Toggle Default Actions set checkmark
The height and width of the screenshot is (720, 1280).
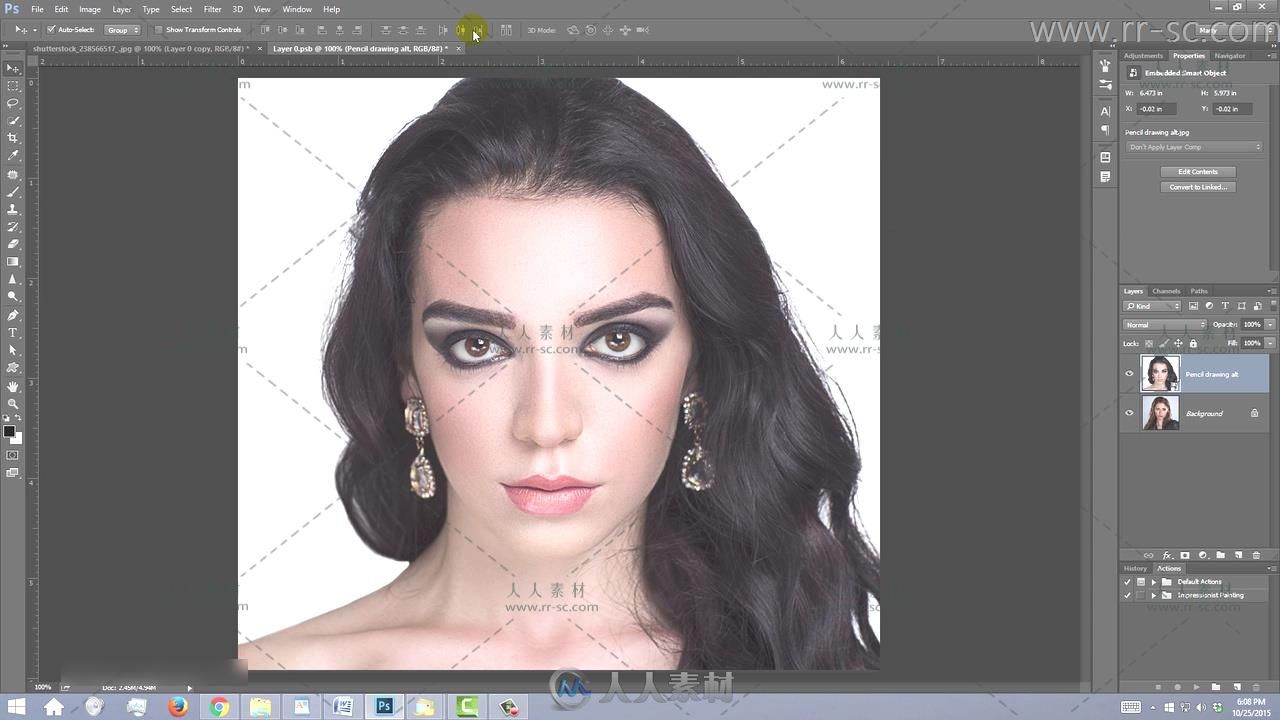tap(1128, 582)
